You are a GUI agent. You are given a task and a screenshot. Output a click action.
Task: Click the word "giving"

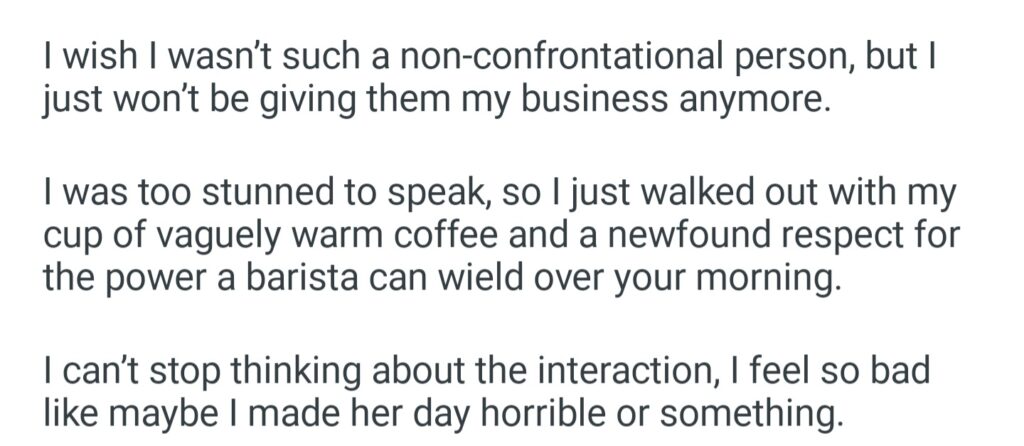coord(266,102)
